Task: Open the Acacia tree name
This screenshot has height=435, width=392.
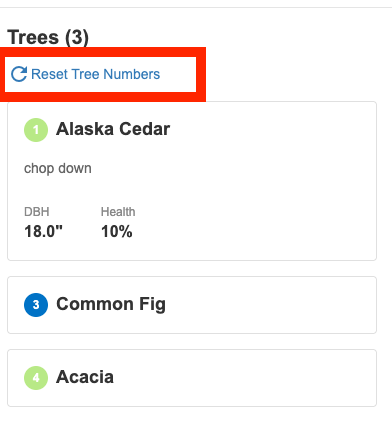Action: (x=85, y=377)
